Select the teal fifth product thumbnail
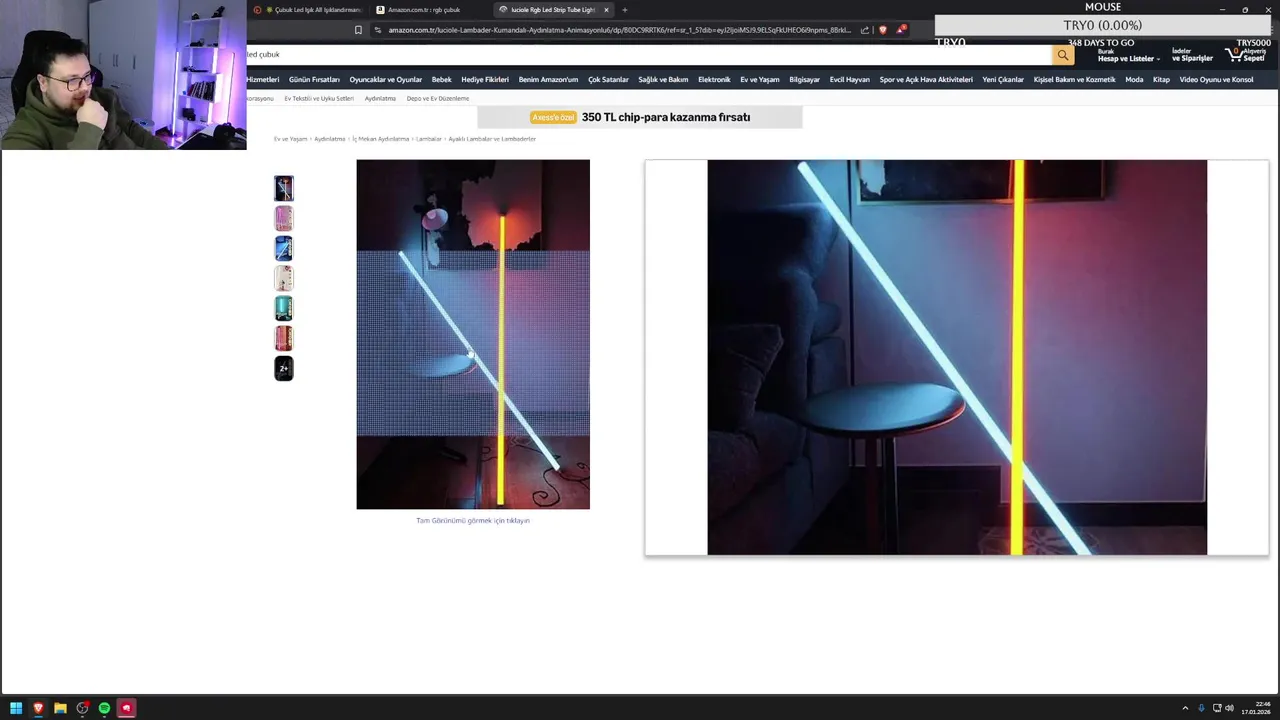 tap(284, 308)
